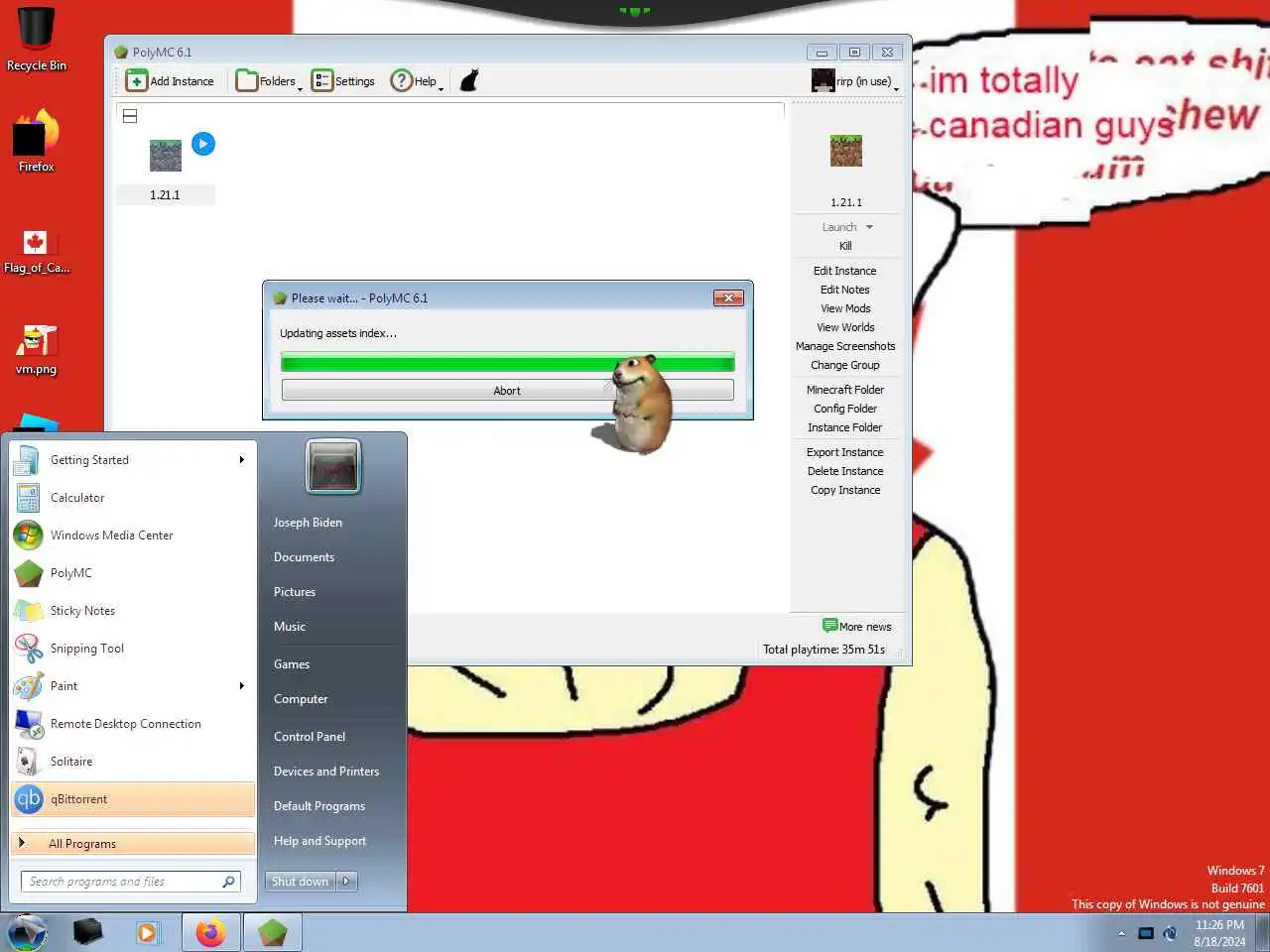Click the Search programs and files field
Viewport: 1270px width, 952px height.
pyautogui.click(x=131, y=882)
